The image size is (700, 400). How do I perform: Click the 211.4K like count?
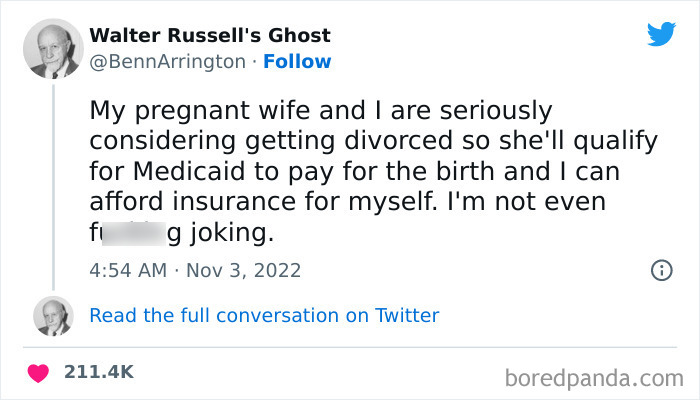tap(98, 371)
